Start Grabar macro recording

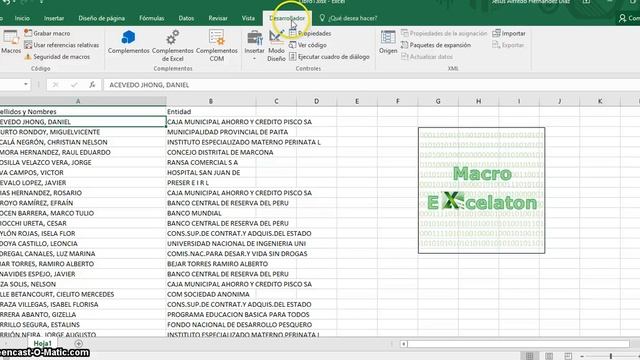(47, 33)
